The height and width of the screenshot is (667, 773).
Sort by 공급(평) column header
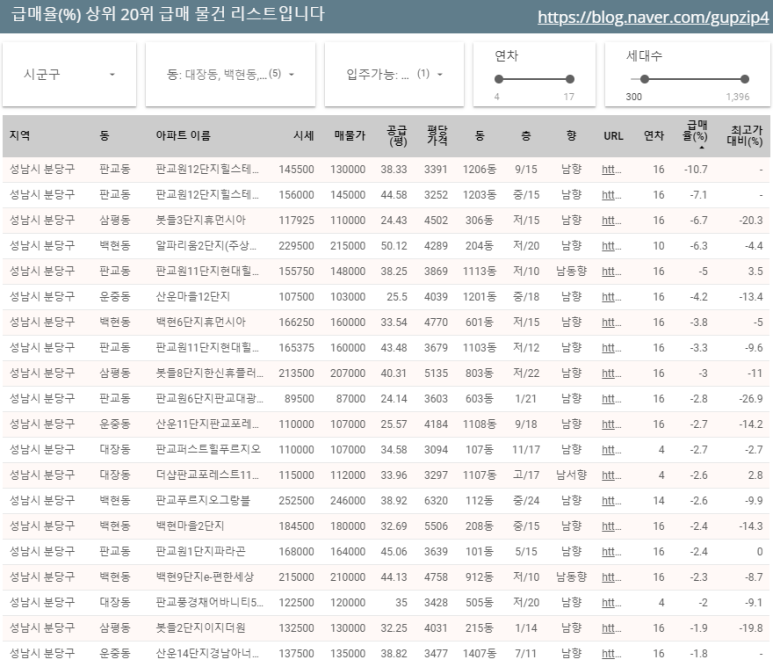pos(397,136)
